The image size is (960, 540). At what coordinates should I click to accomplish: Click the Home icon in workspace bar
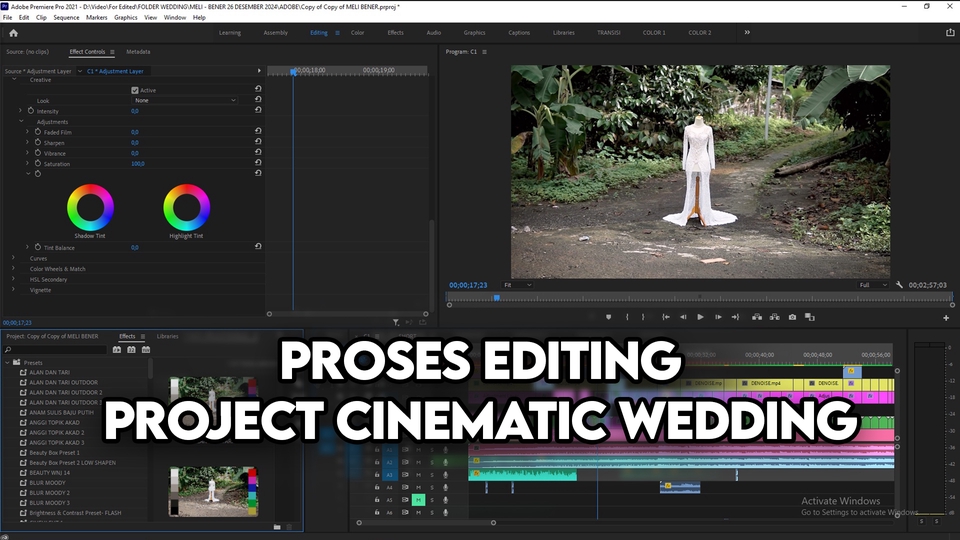click(13, 33)
